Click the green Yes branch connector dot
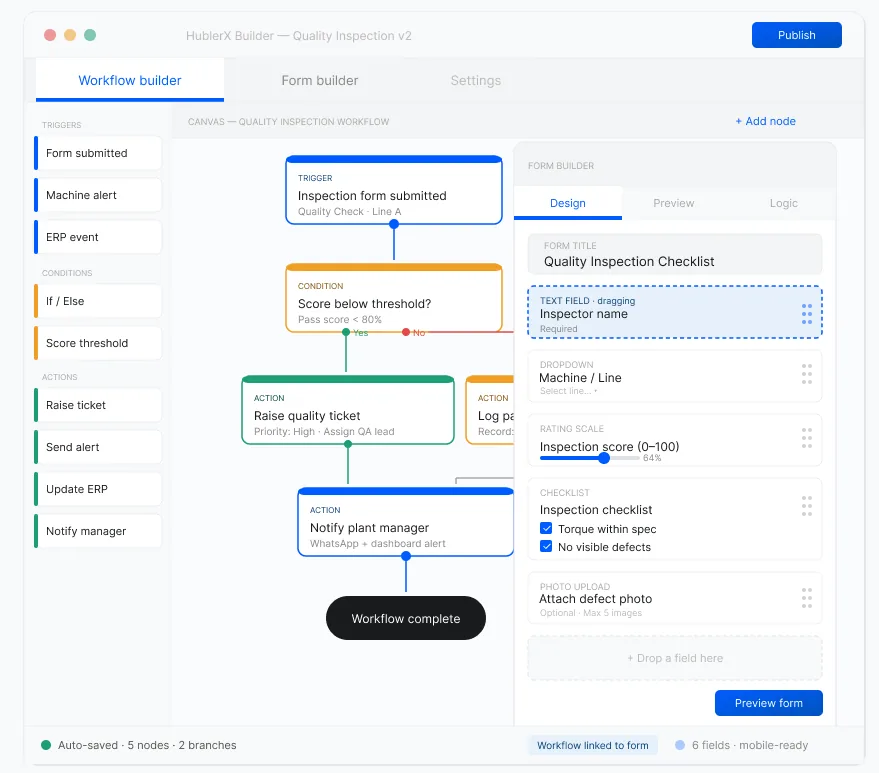Image resolution: width=879 pixels, height=773 pixels. [346, 332]
